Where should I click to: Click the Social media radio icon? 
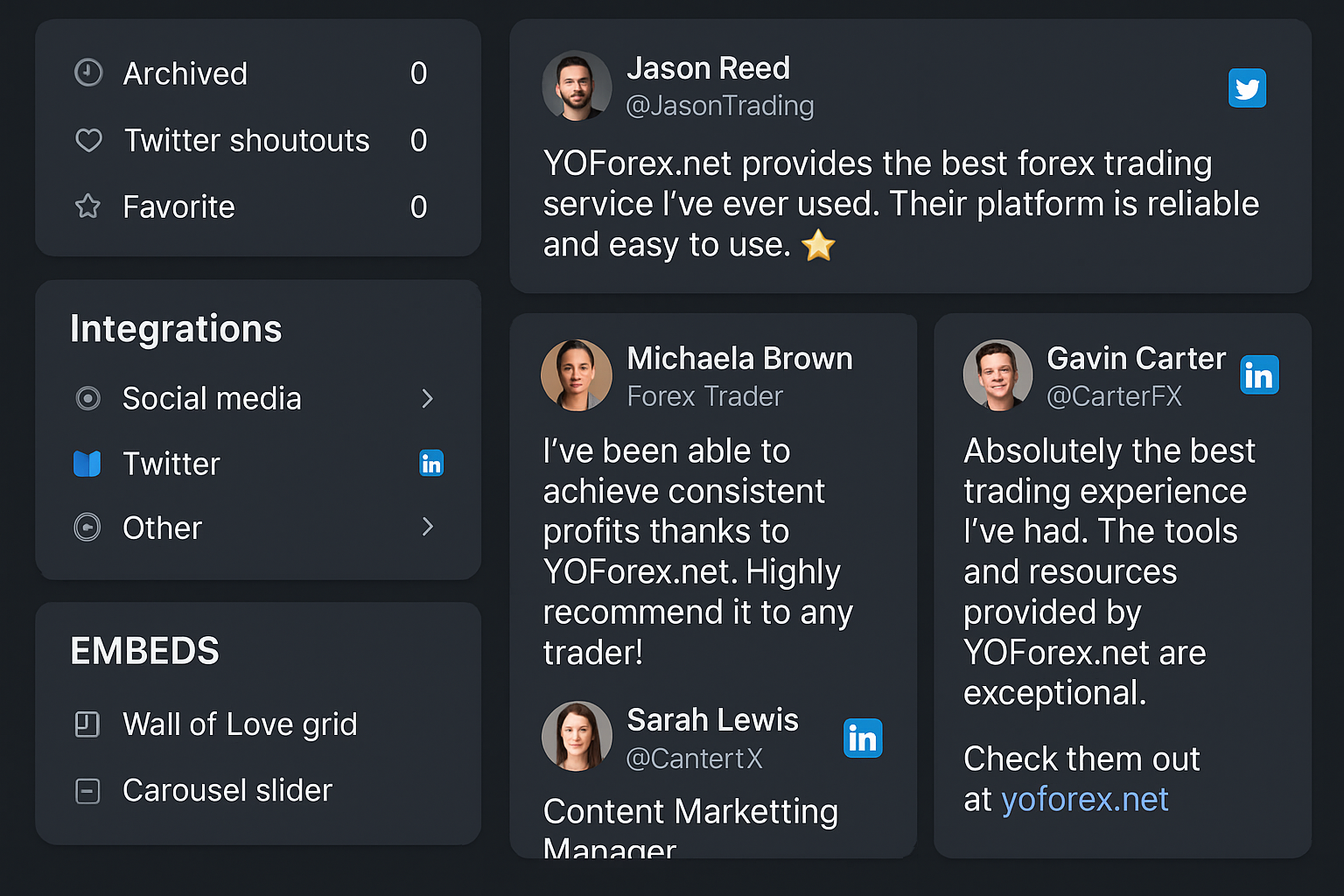pyautogui.click(x=88, y=398)
